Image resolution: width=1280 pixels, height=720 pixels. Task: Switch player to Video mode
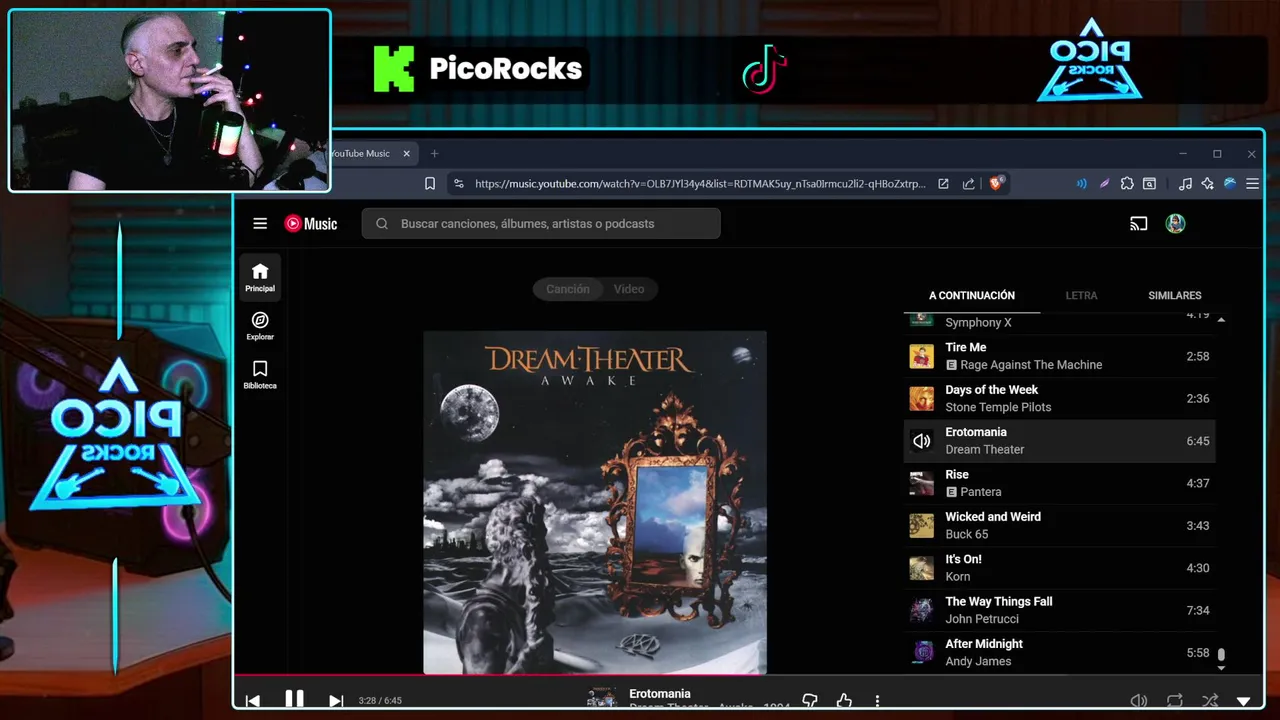[x=629, y=289]
